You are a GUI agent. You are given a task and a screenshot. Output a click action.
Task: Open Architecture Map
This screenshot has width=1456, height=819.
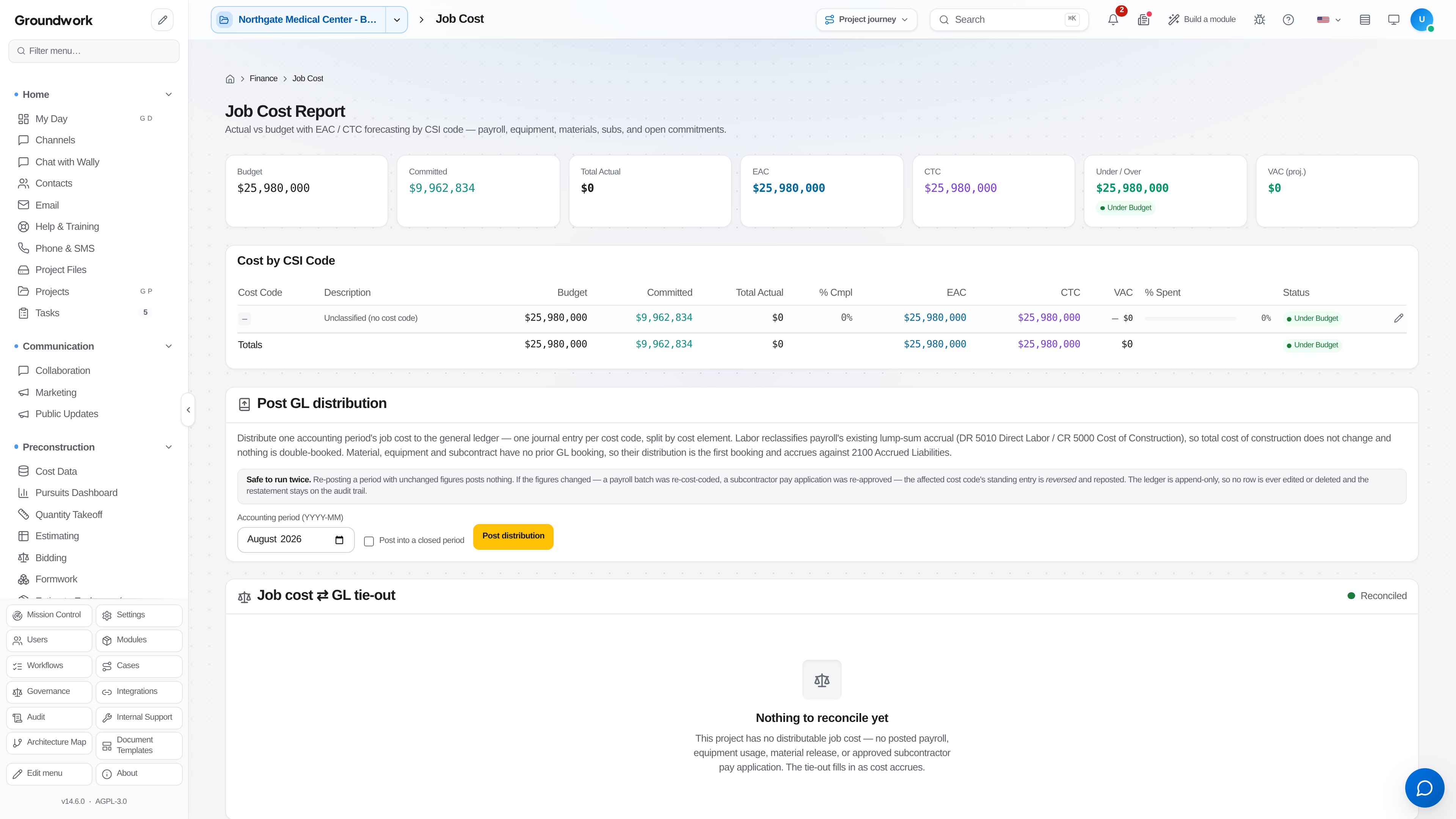(49, 743)
